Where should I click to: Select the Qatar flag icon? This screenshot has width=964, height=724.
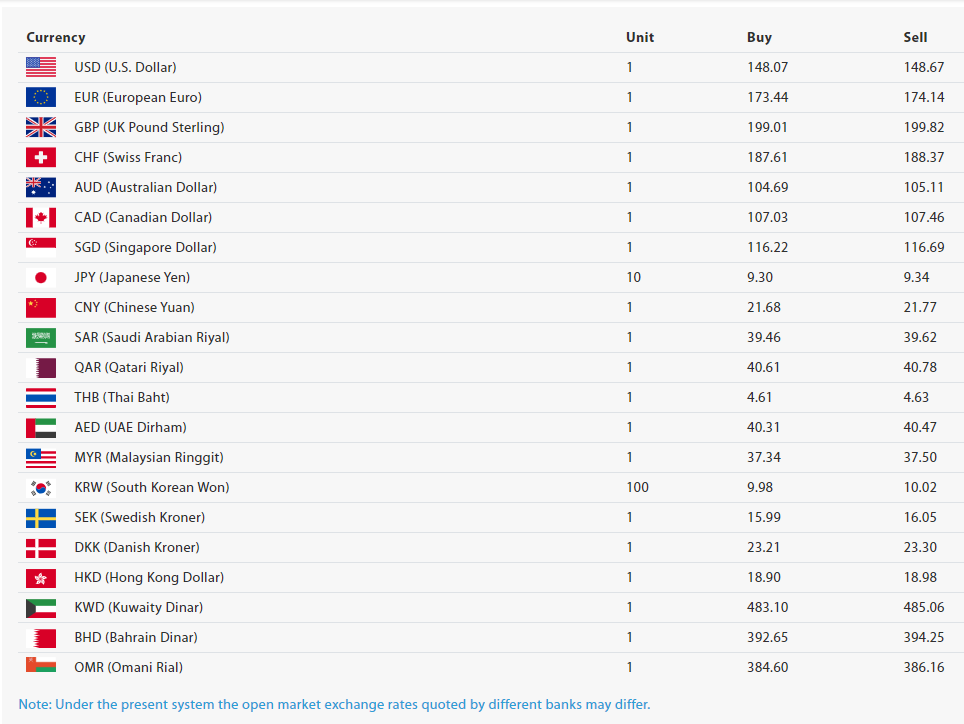click(x=41, y=367)
